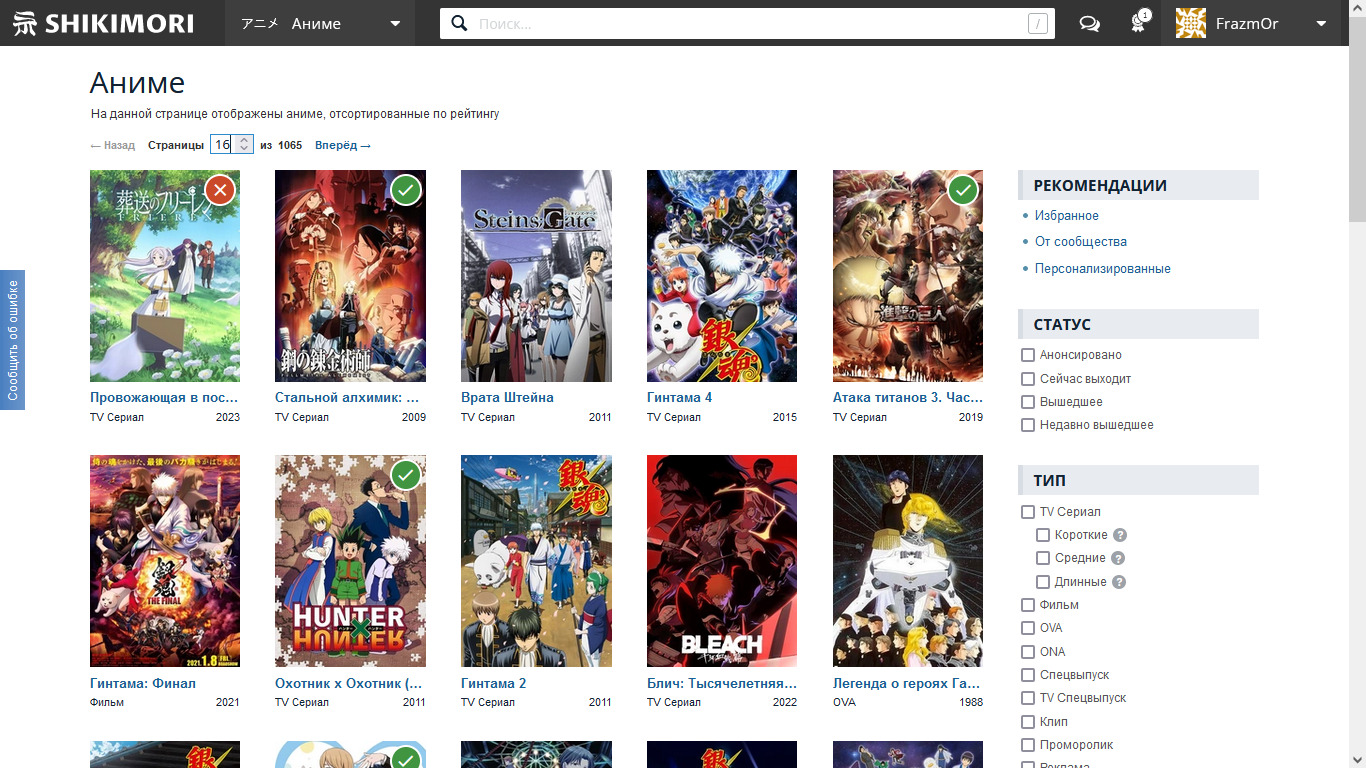Go to next page via Вперёд
The height and width of the screenshot is (768, 1366).
[343, 146]
